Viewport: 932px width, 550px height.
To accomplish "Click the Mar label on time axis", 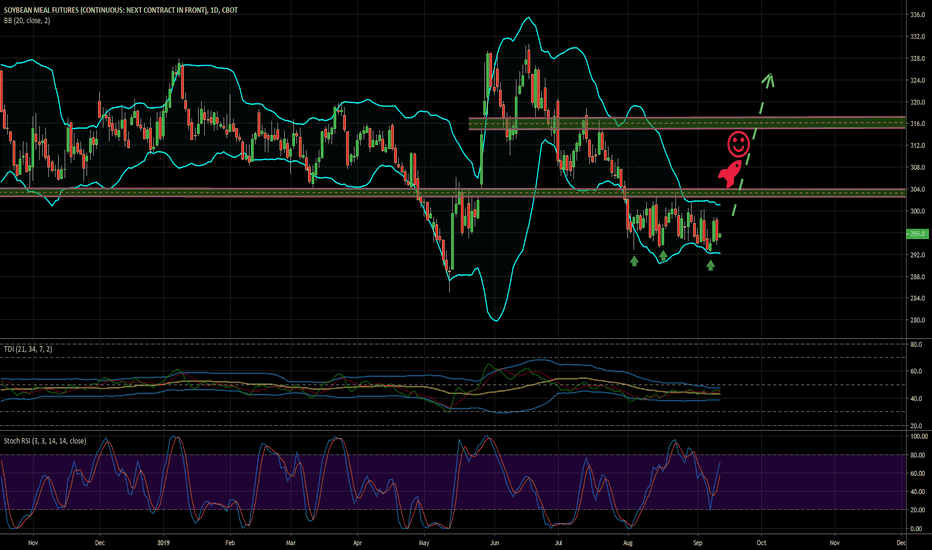I will click(x=291, y=543).
